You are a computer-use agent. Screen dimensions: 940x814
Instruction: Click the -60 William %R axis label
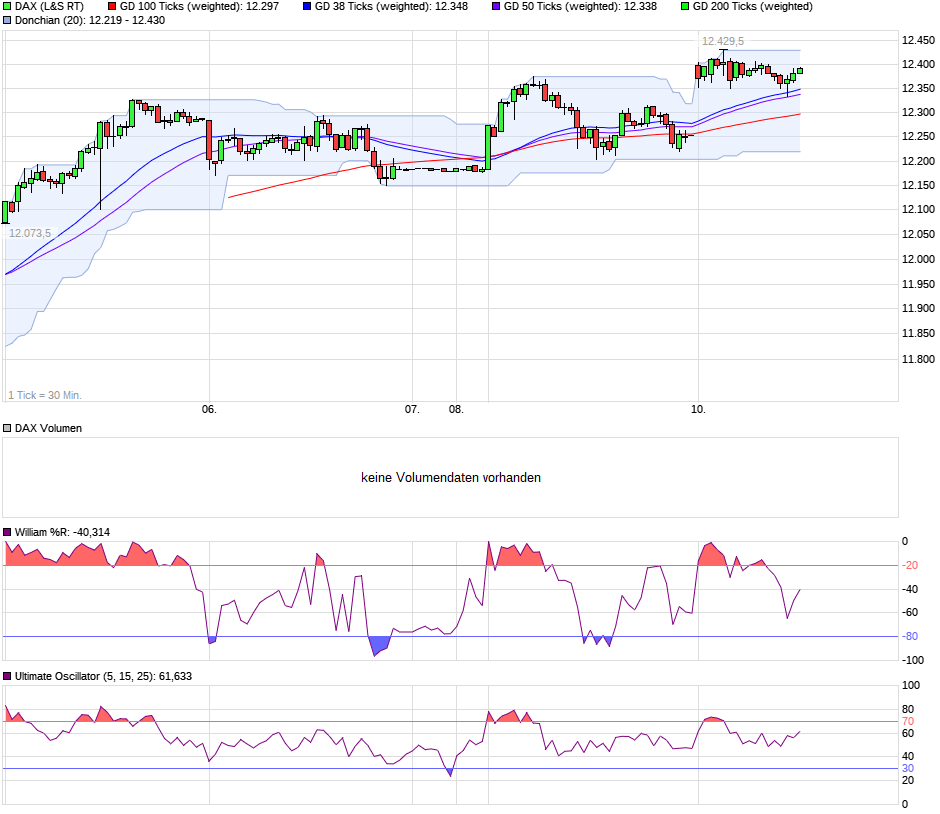pyautogui.click(x=910, y=612)
